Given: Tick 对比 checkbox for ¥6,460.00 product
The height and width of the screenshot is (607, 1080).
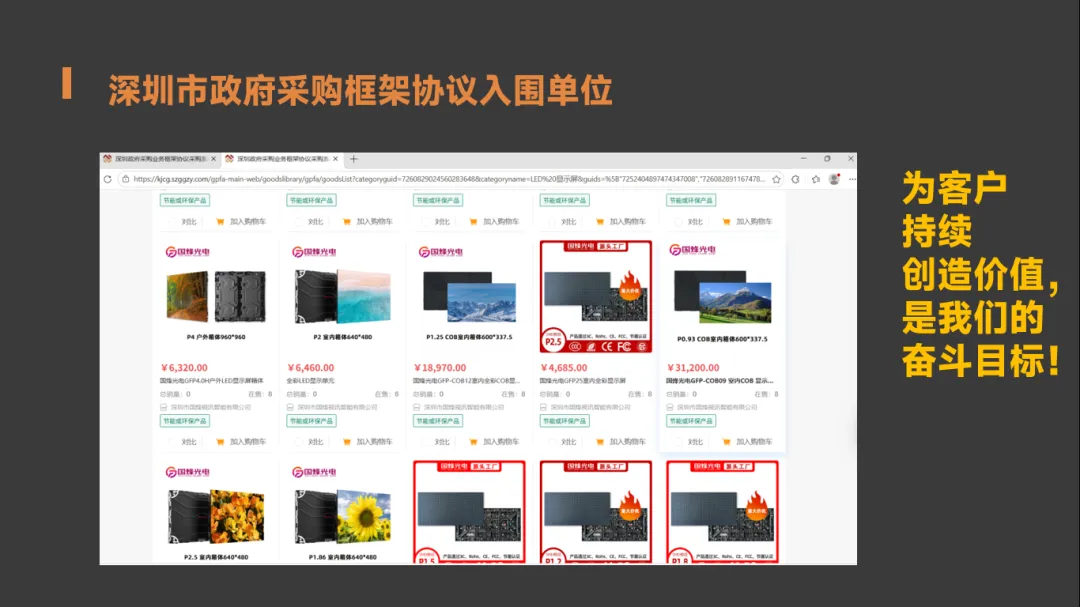Looking at the screenshot, I should 299,442.
